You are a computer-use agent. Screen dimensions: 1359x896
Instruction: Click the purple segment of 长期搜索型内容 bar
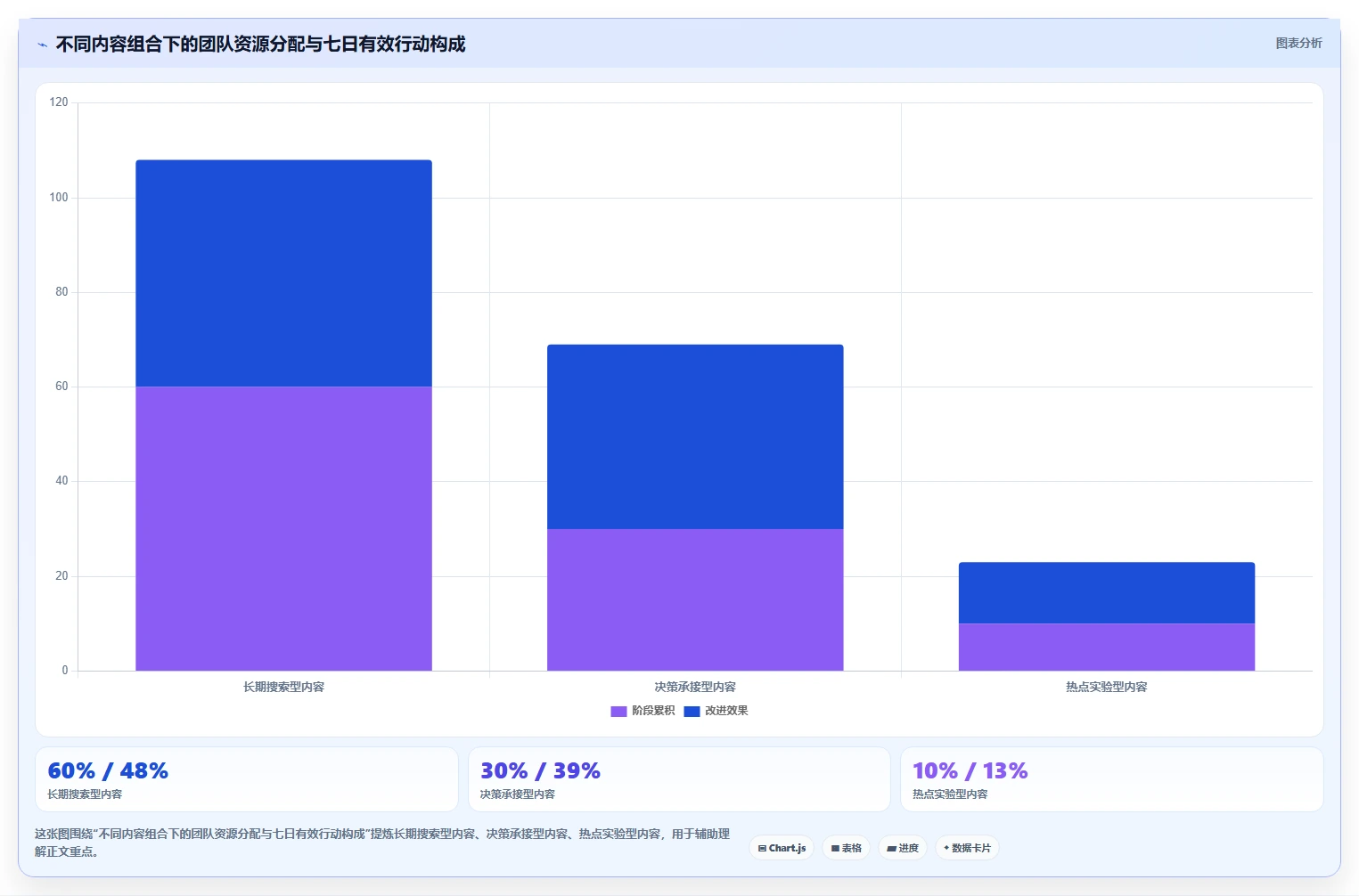(283, 528)
